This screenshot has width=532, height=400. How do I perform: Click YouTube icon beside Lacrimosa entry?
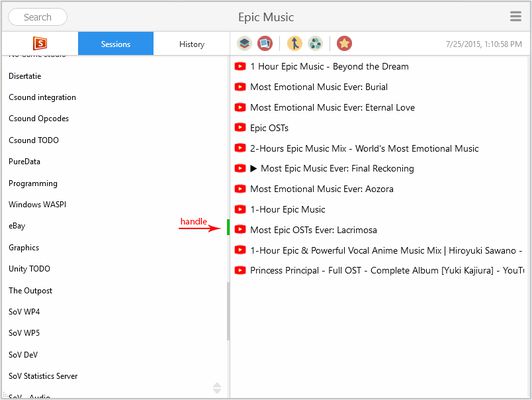[240, 230]
